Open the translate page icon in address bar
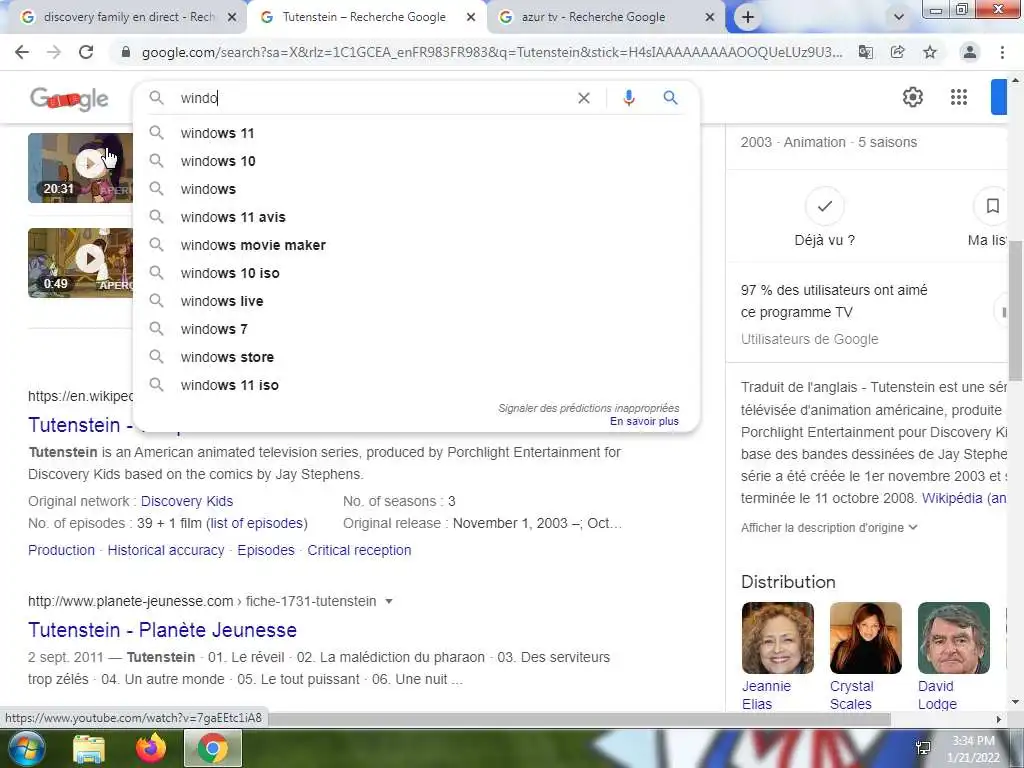The image size is (1024, 768). pos(865,52)
